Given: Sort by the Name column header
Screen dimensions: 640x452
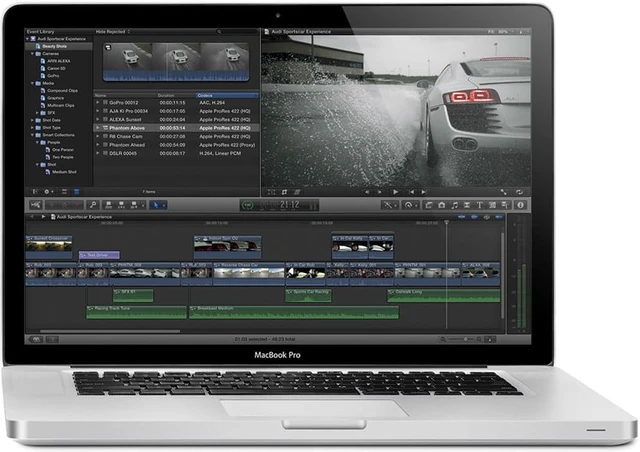Looking at the screenshot, I should [125, 96].
